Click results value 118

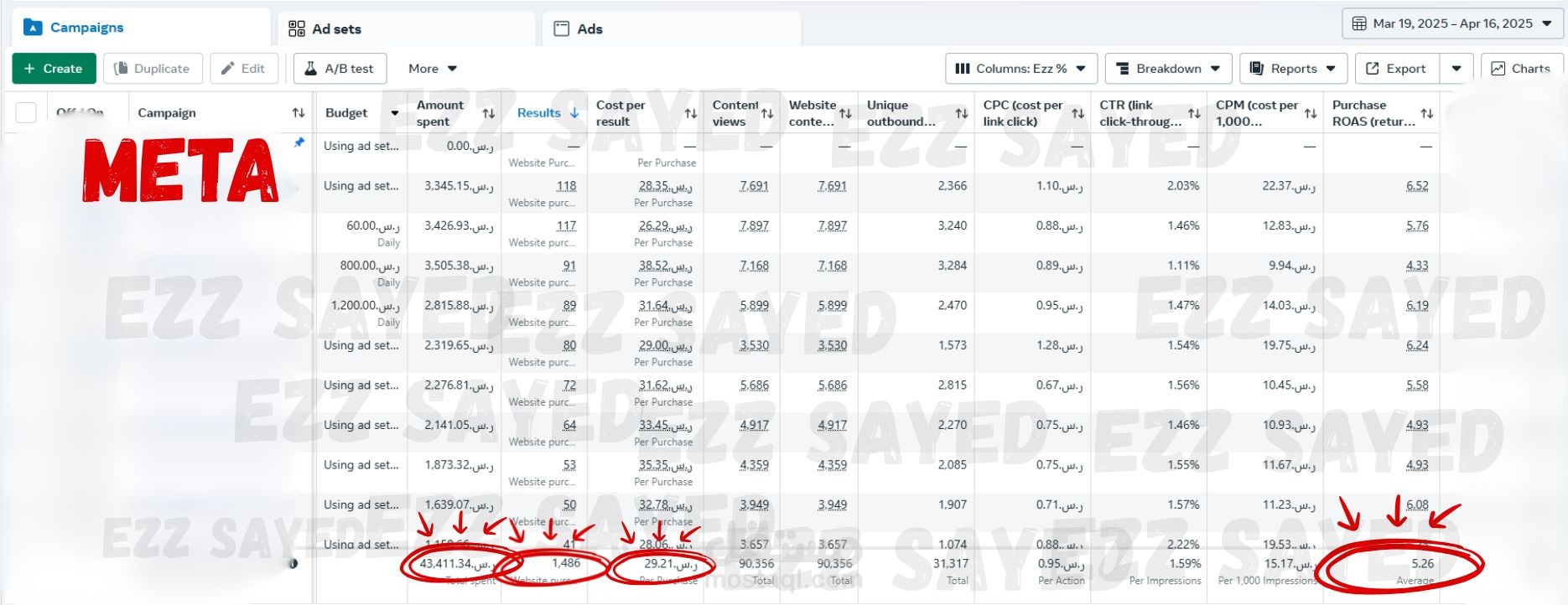pyautogui.click(x=567, y=186)
